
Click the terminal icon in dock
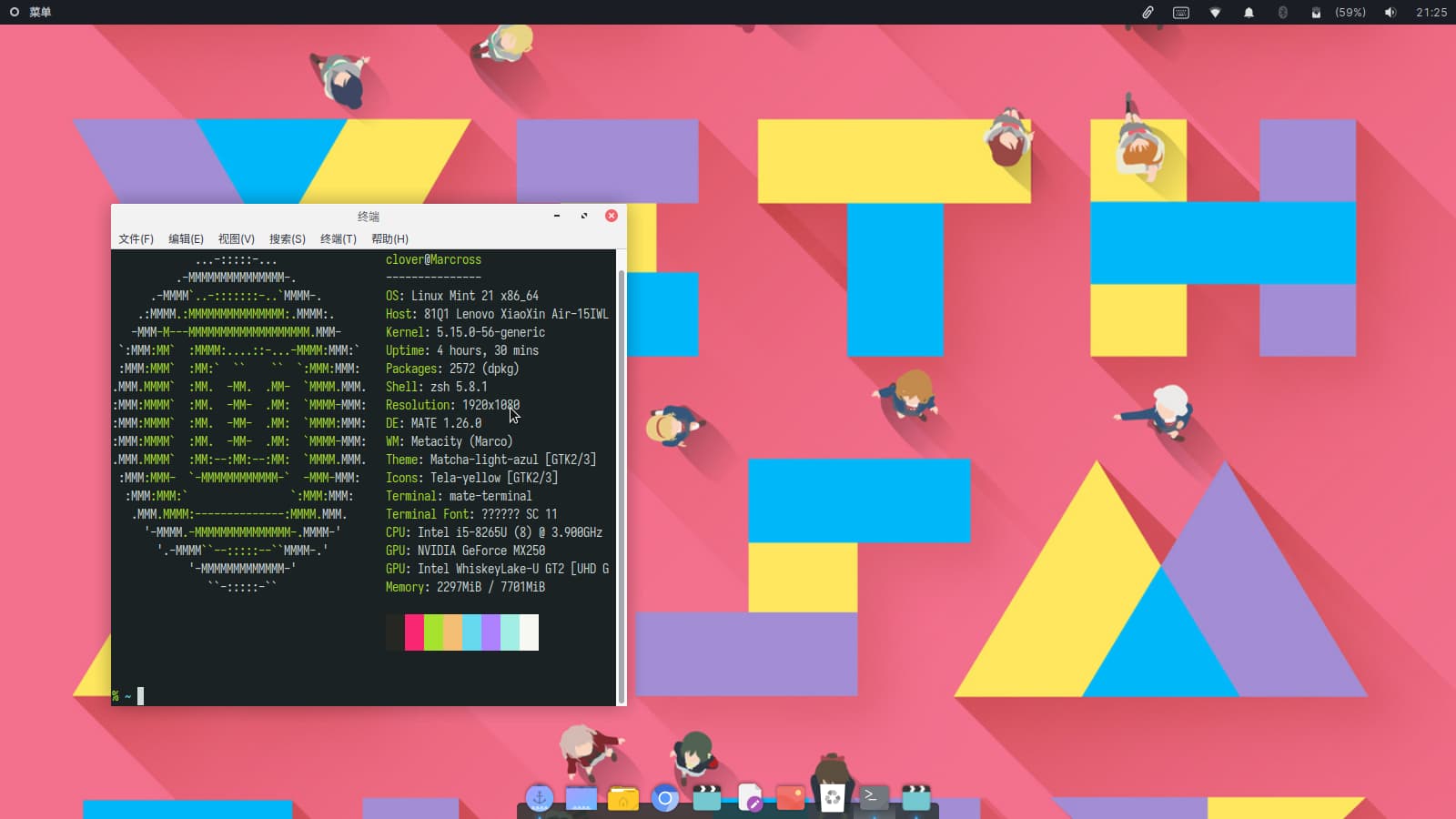click(x=874, y=797)
